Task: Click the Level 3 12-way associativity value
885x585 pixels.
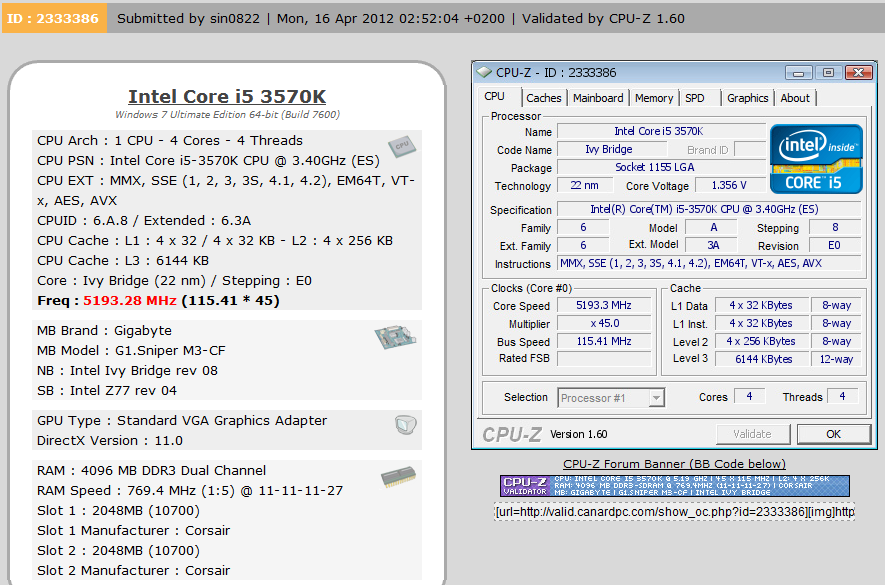Action: tap(836, 359)
